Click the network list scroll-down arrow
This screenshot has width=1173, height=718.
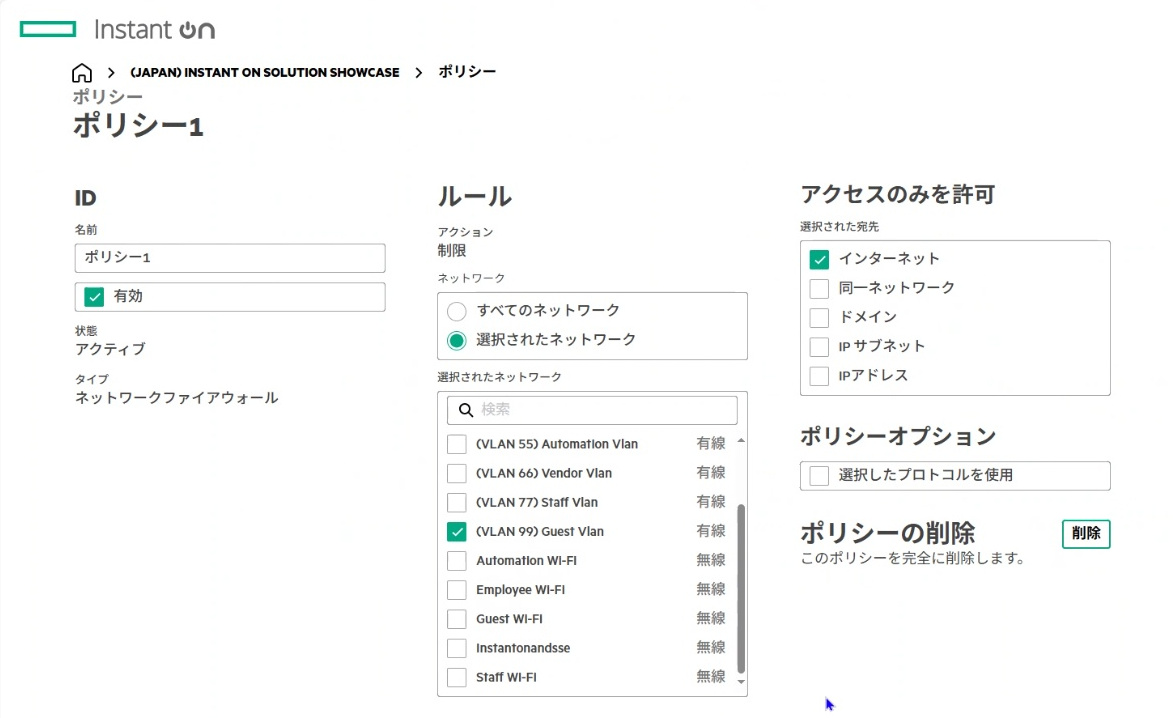(741, 681)
